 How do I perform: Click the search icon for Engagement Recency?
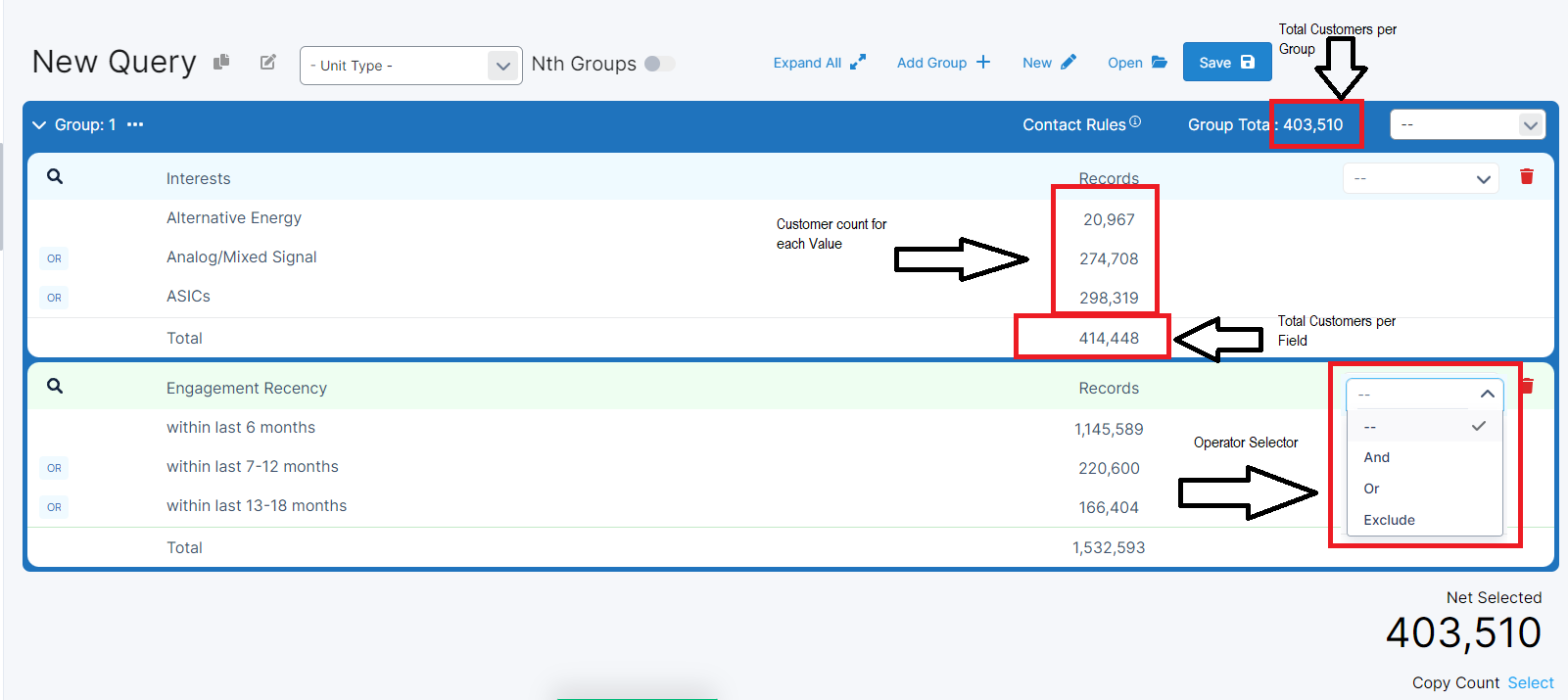[55, 386]
